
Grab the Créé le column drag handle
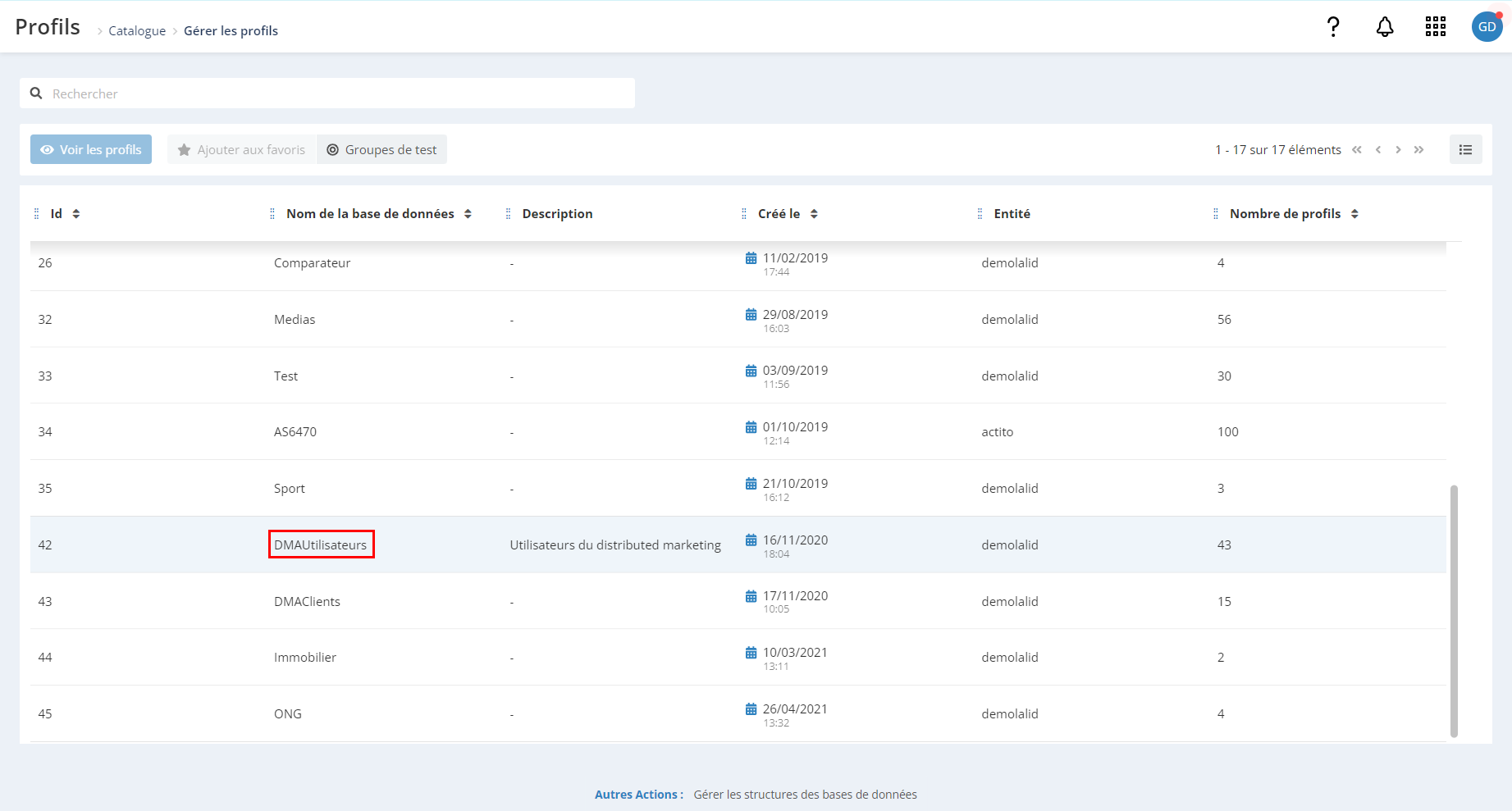744,214
